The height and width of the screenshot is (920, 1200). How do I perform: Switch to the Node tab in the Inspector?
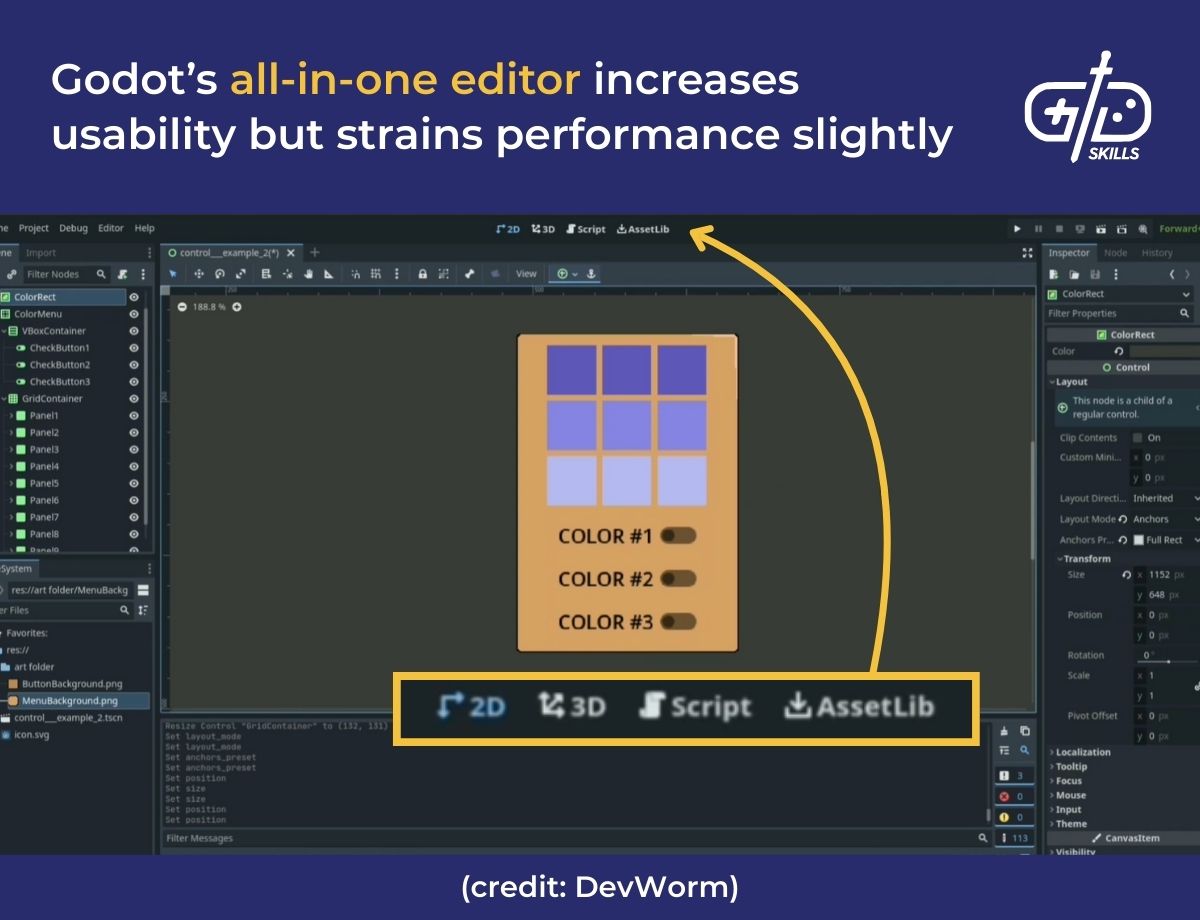(1116, 252)
